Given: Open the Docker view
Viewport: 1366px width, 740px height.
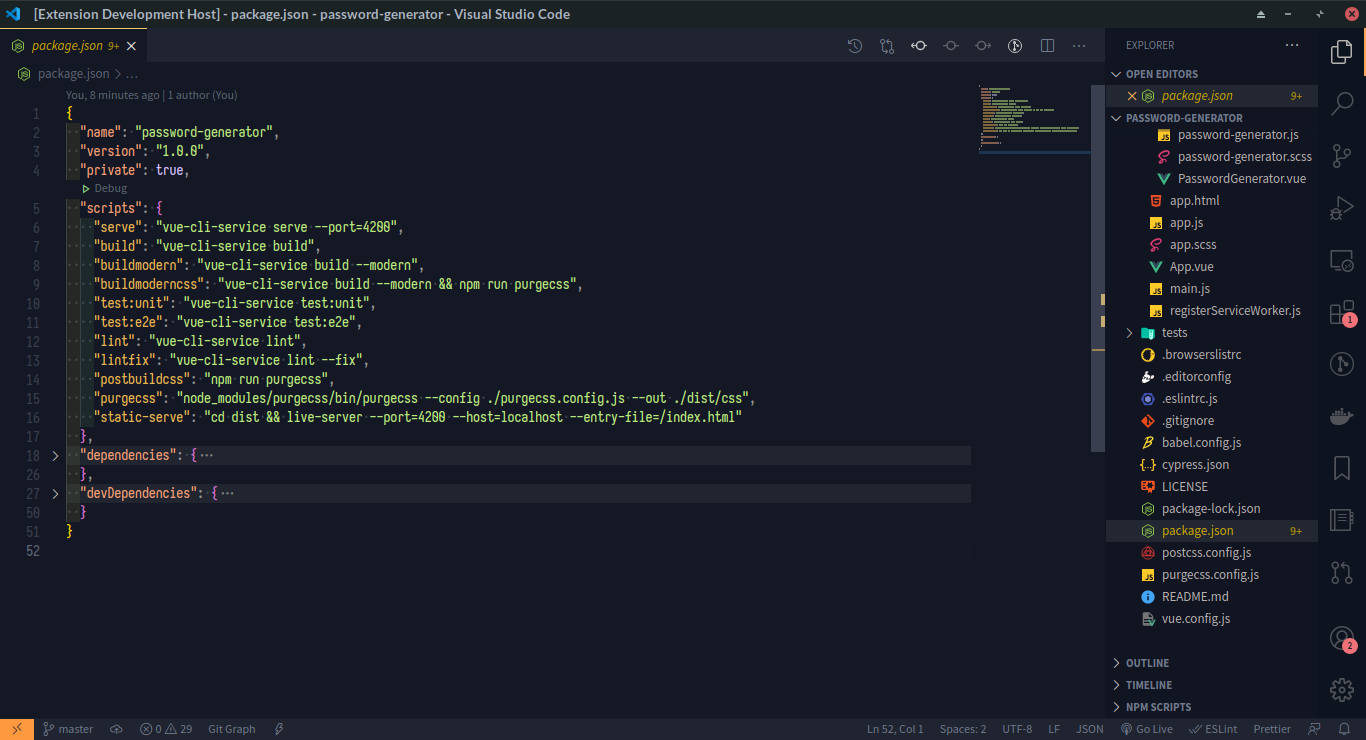Looking at the screenshot, I should [1341, 417].
